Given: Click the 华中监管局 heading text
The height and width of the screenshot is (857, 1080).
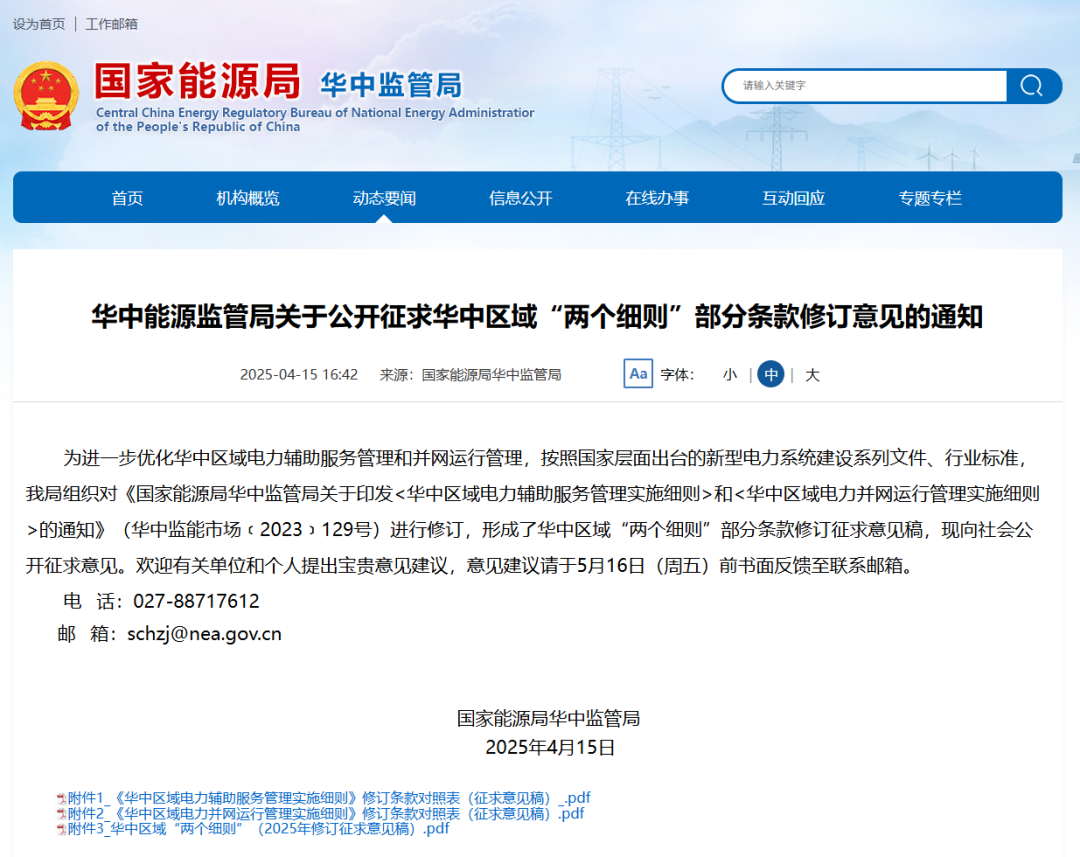Looking at the screenshot, I should pos(391,85).
